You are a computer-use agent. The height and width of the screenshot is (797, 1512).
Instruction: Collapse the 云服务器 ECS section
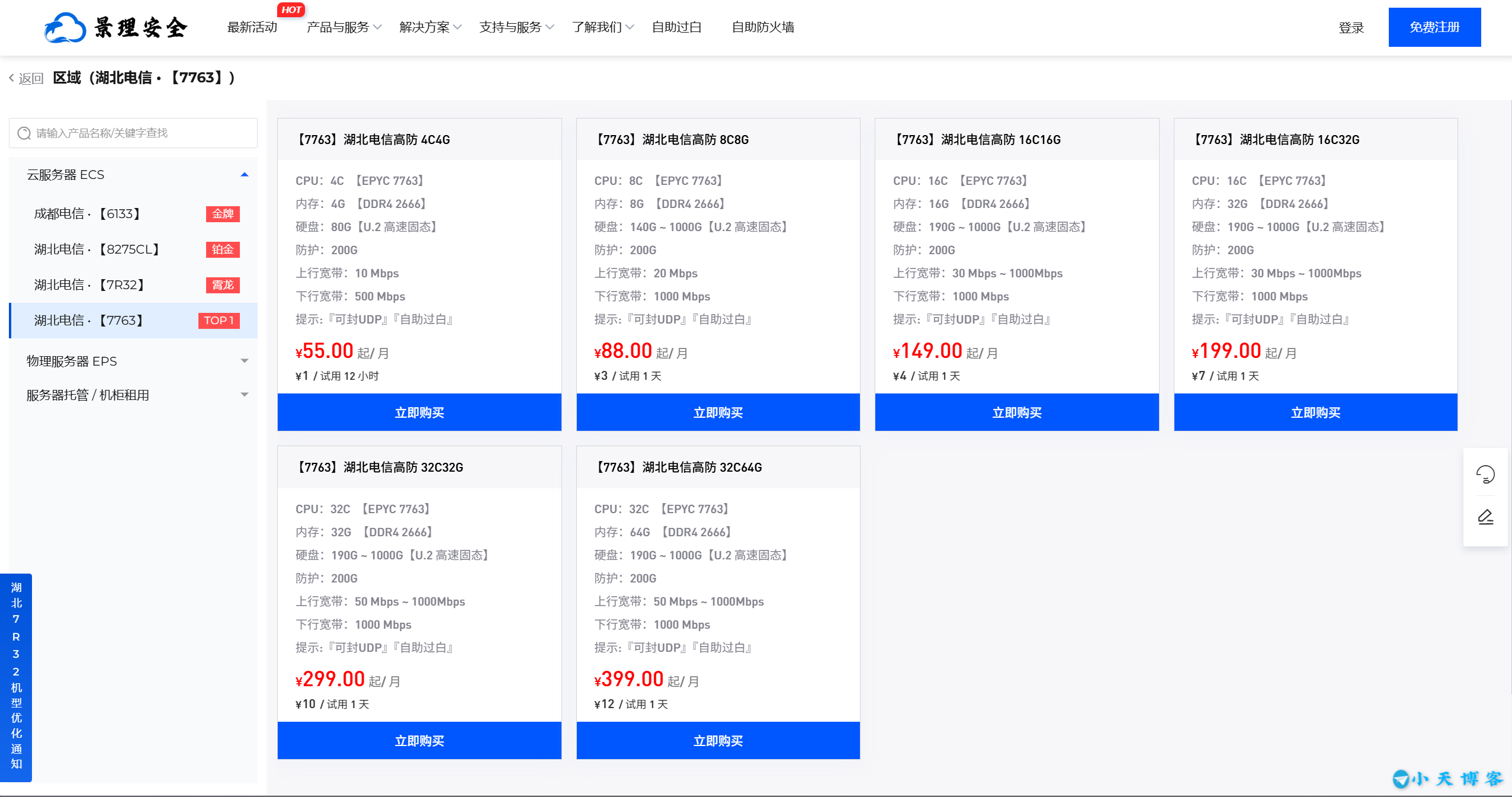click(x=133, y=175)
